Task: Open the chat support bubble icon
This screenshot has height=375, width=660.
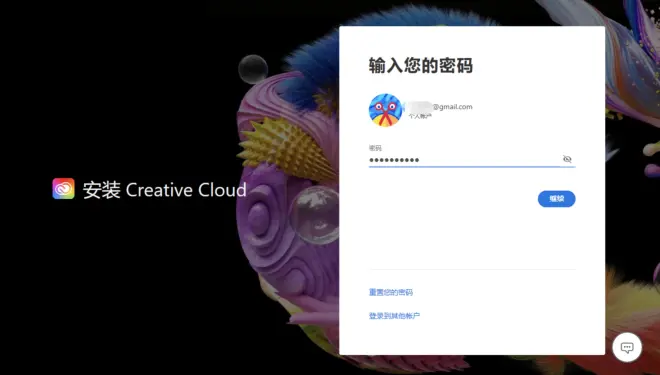Action: [627, 347]
